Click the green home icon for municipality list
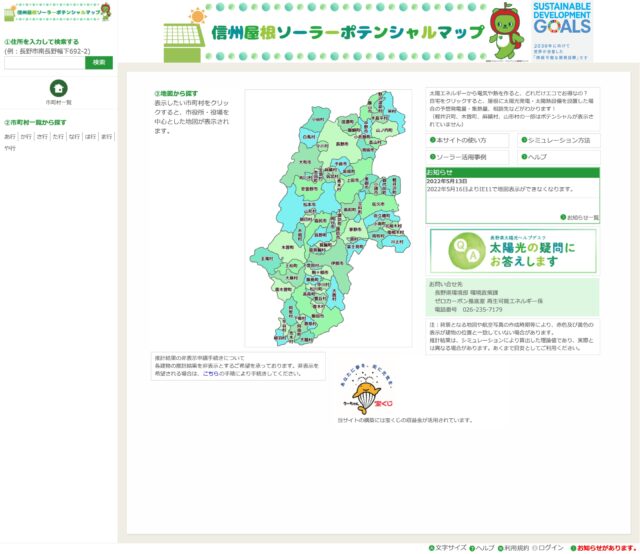 (x=59, y=88)
